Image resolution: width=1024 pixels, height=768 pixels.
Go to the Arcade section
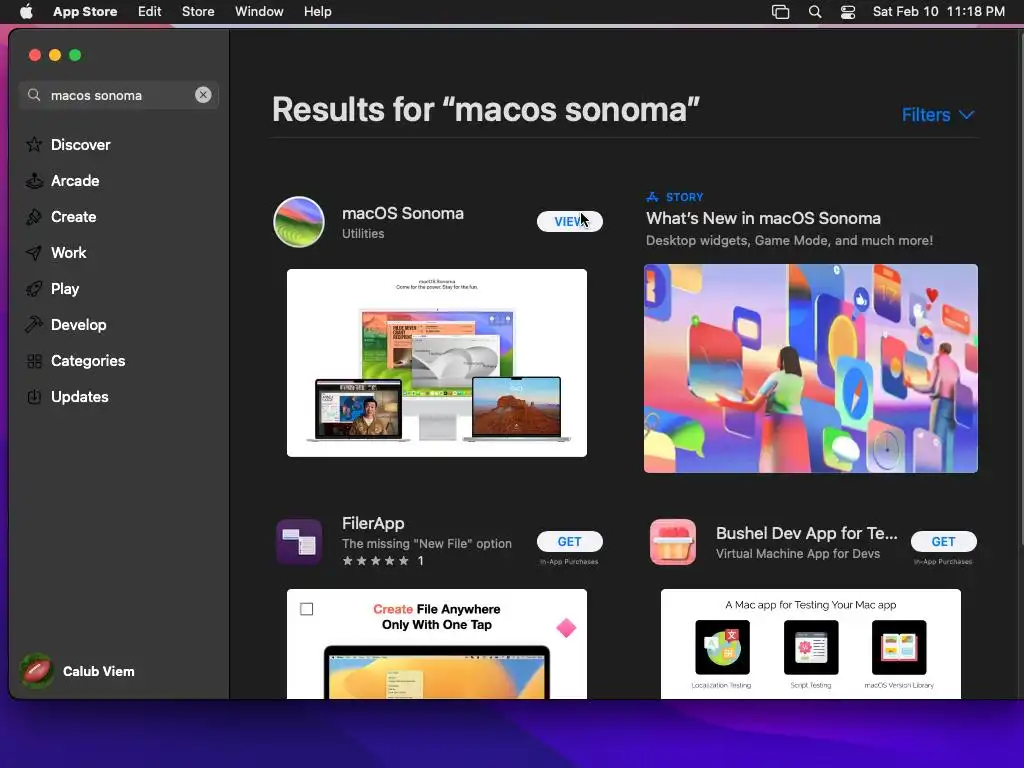pos(119,181)
